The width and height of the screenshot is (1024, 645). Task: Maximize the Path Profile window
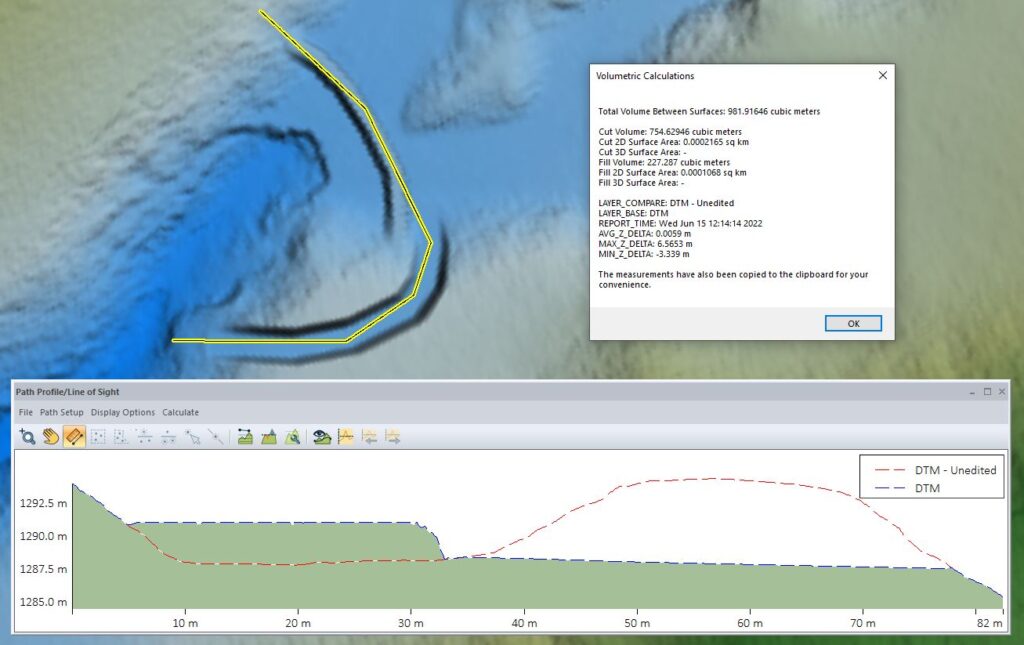tap(987, 392)
